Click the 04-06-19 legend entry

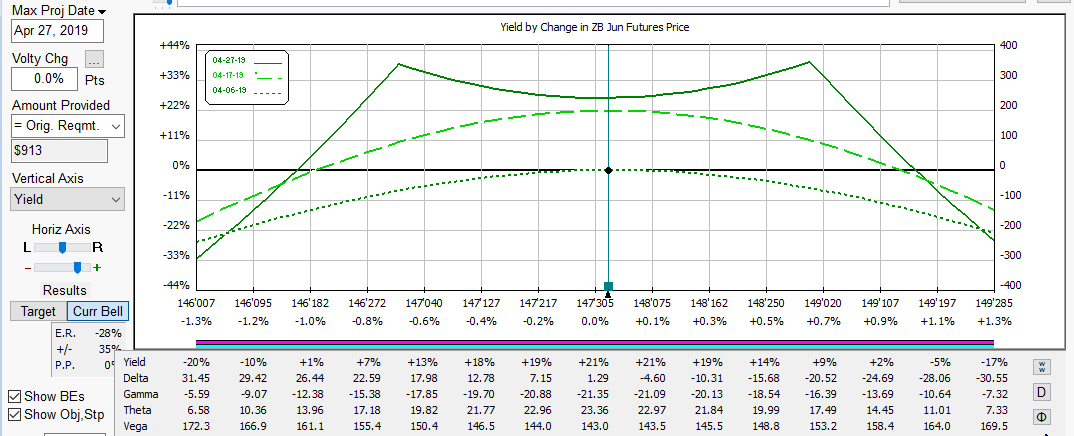247,90
